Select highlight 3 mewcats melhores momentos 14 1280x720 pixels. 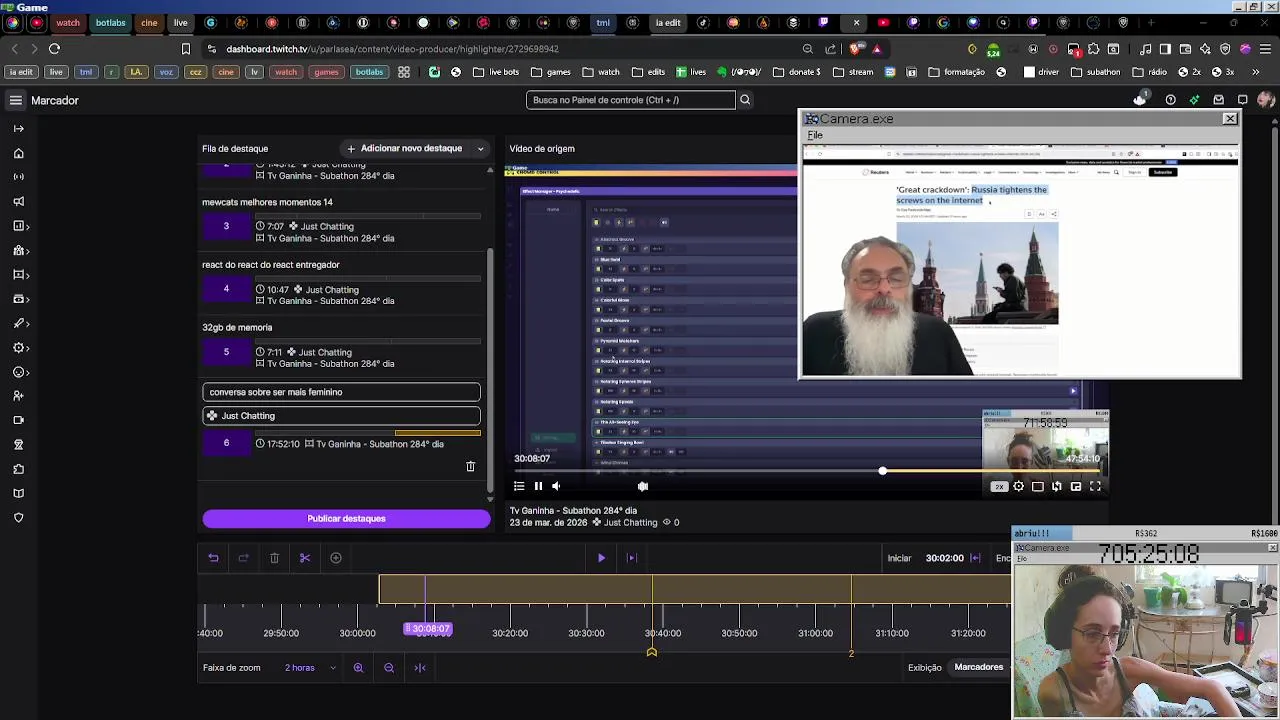[341, 220]
